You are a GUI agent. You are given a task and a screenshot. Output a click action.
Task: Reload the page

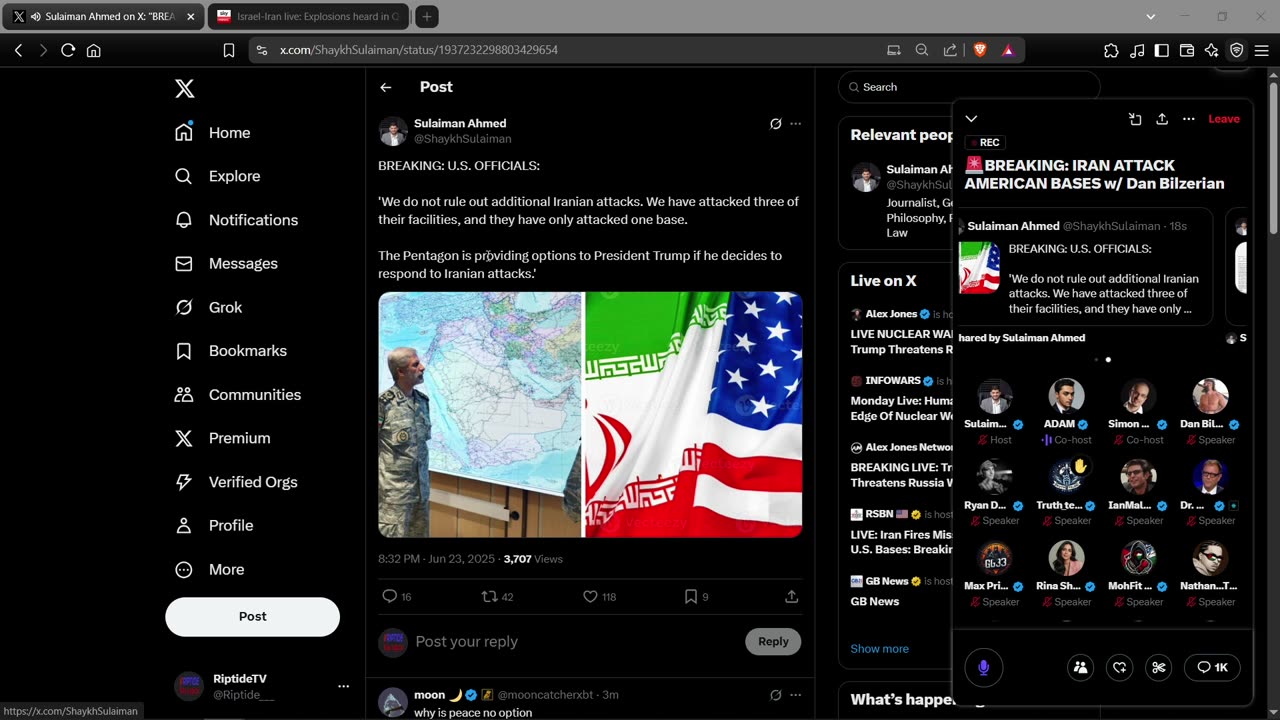coord(68,50)
